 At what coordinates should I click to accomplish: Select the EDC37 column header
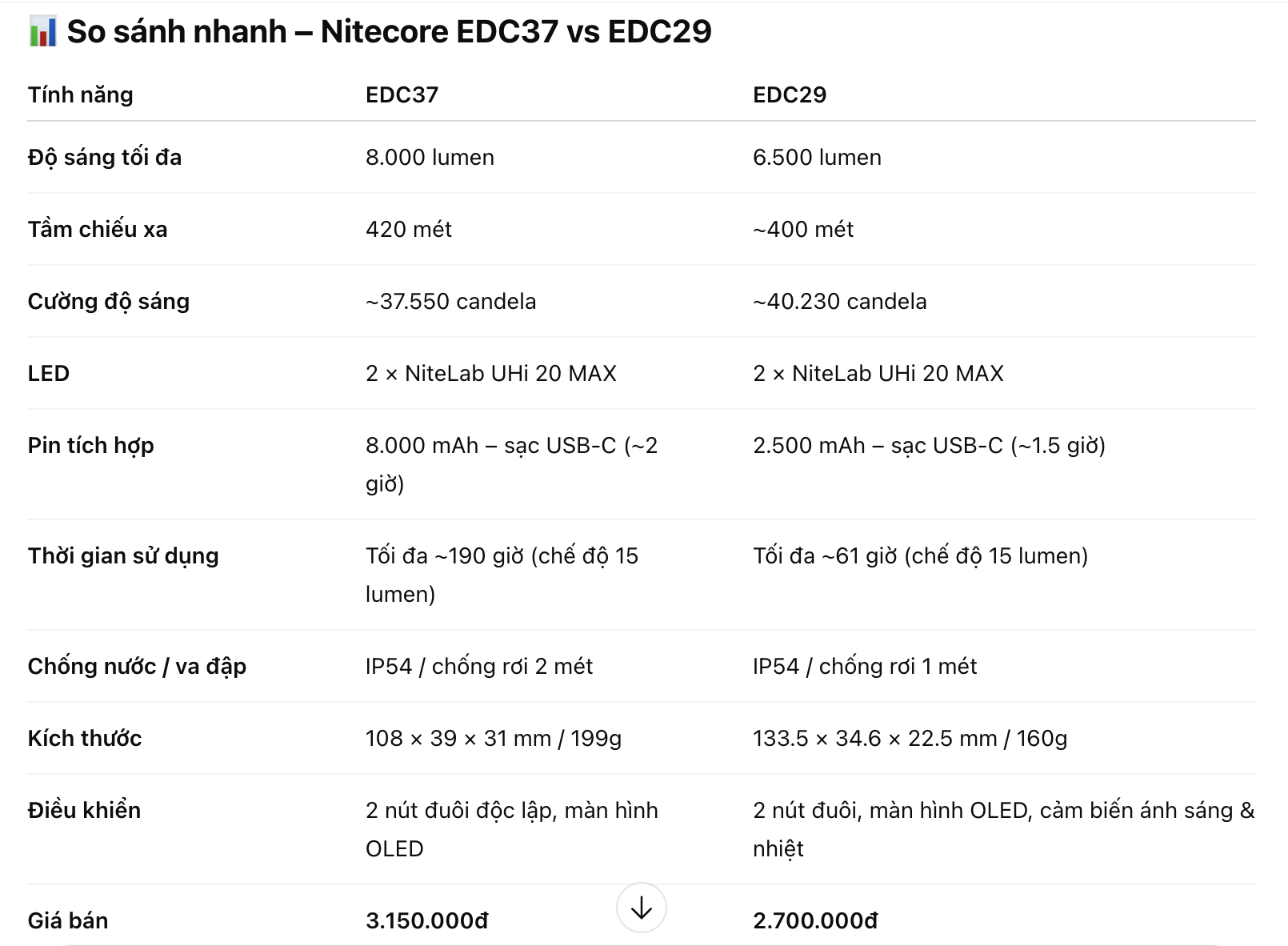point(402,94)
